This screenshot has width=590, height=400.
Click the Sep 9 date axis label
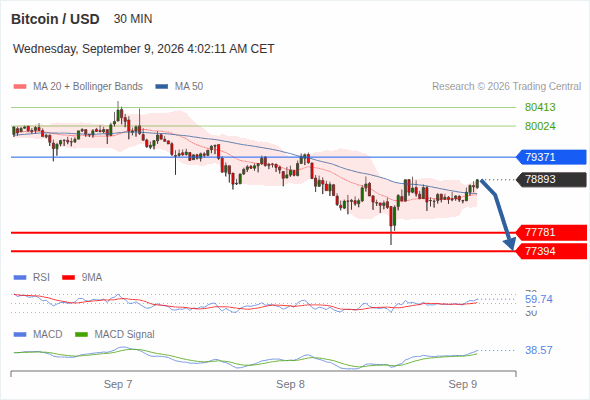(462, 384)
